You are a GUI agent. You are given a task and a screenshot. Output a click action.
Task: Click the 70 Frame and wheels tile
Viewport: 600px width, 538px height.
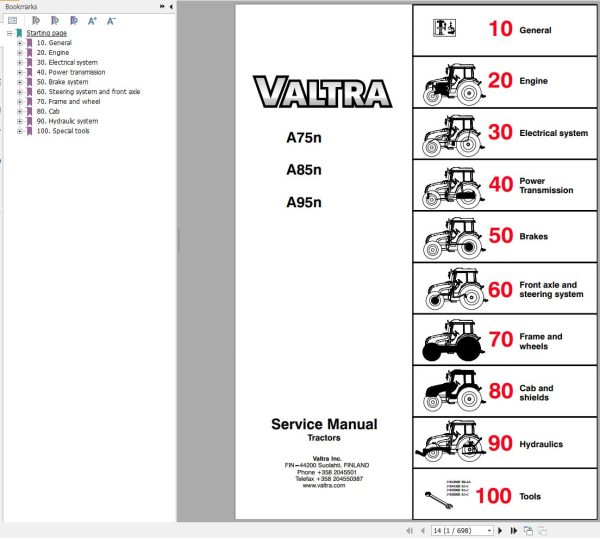505,340
